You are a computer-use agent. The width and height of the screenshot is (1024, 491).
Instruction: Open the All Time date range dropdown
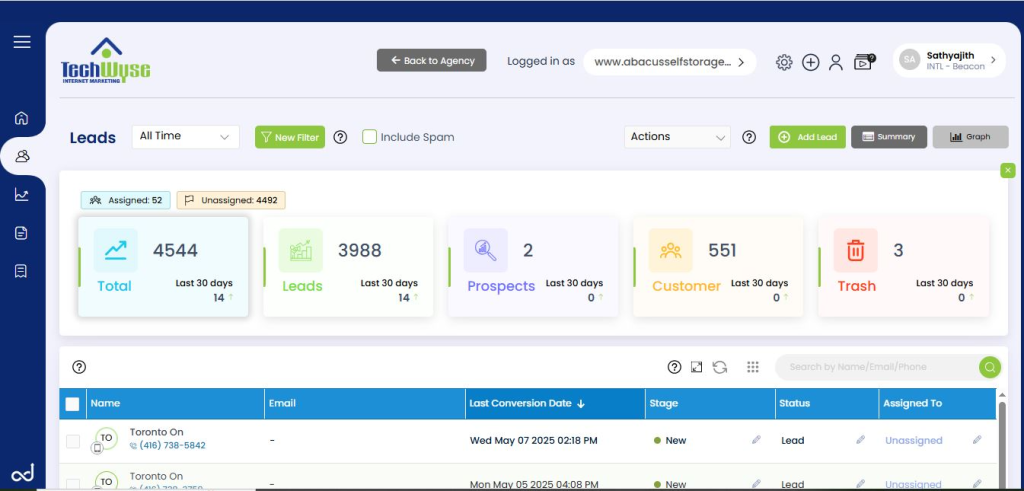click(x=185, y=136)
